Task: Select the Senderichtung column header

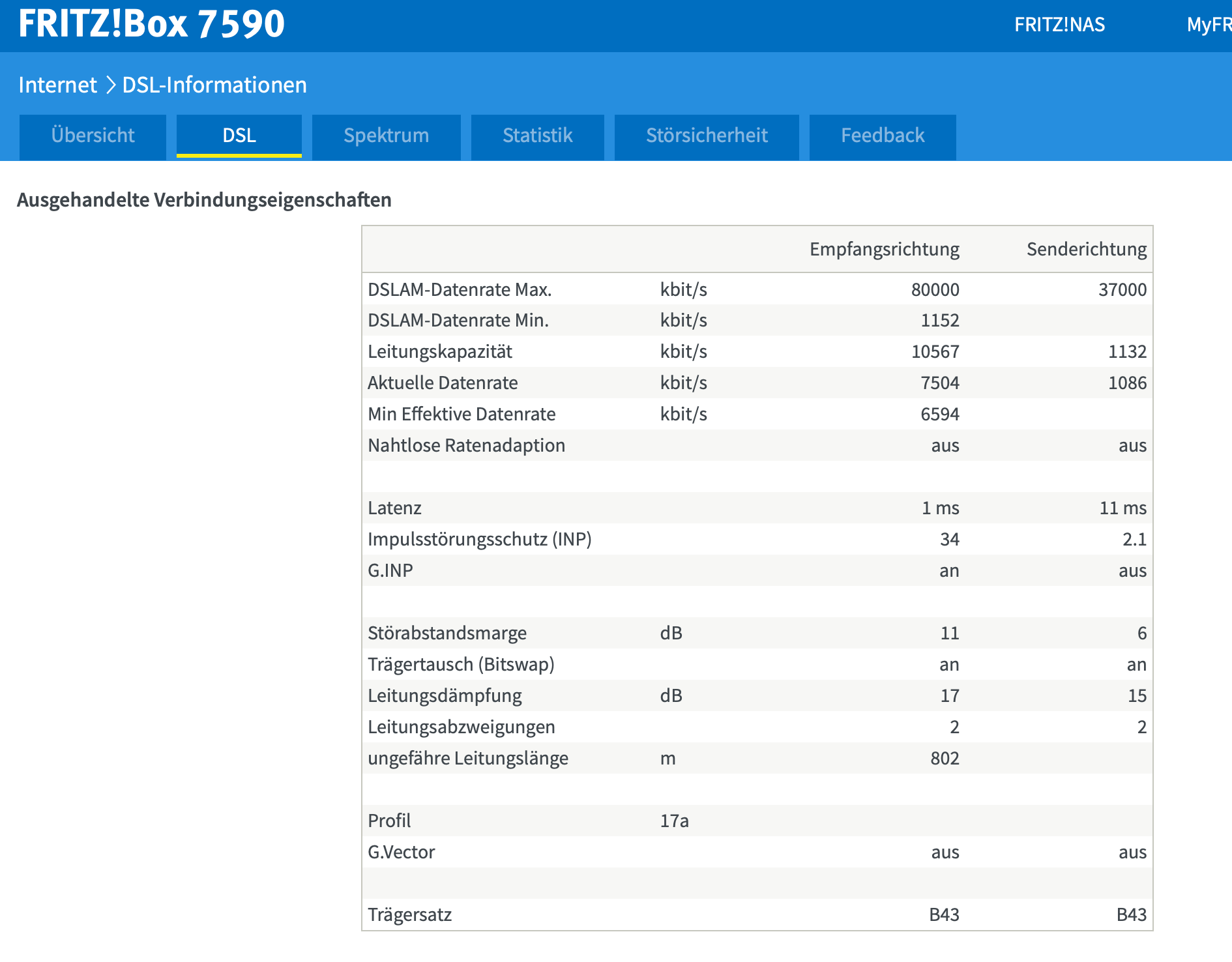Action: pyautogui.click(x=1087, y=249)
